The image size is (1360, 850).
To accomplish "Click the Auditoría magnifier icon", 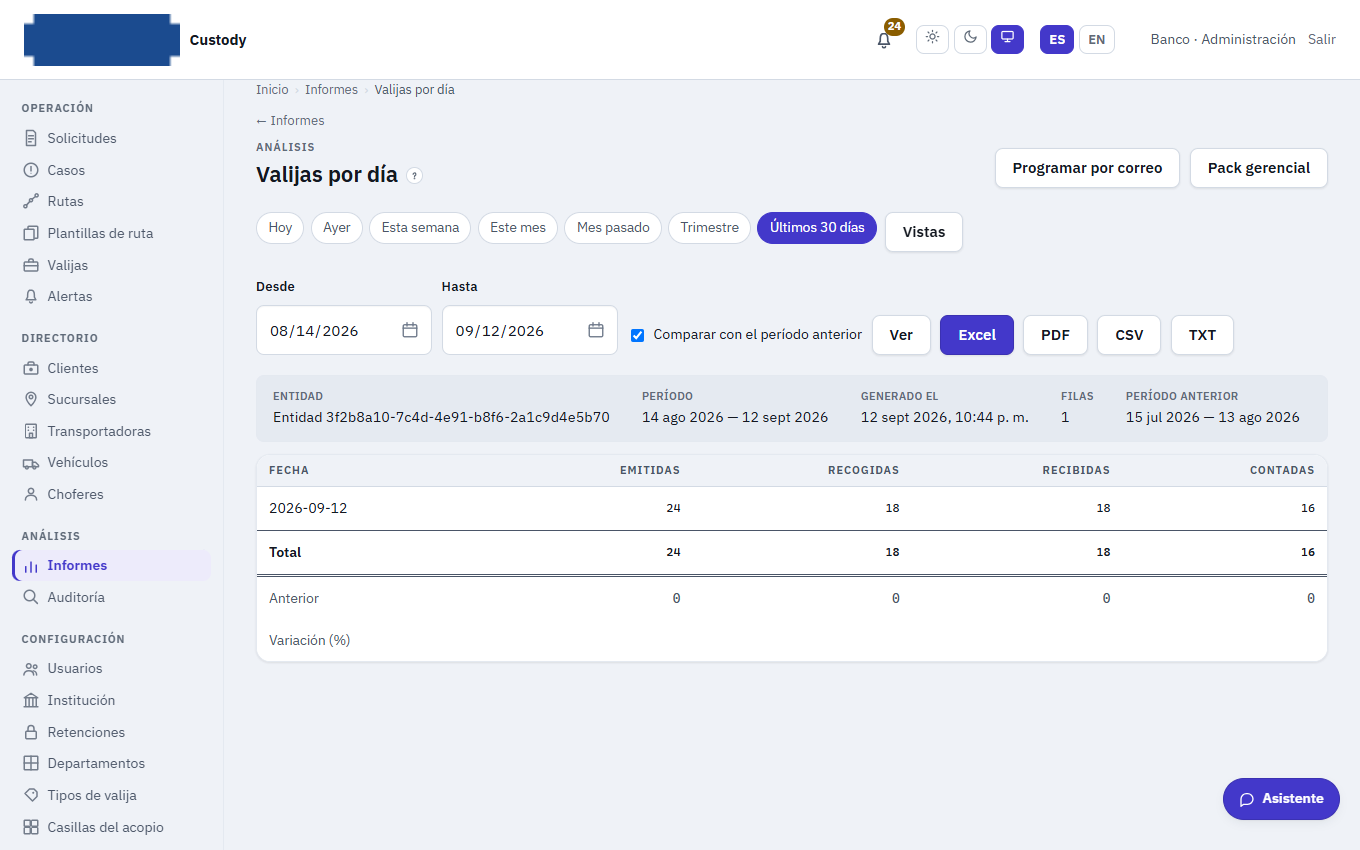I will pyautogui.click(x=30, y=597).
